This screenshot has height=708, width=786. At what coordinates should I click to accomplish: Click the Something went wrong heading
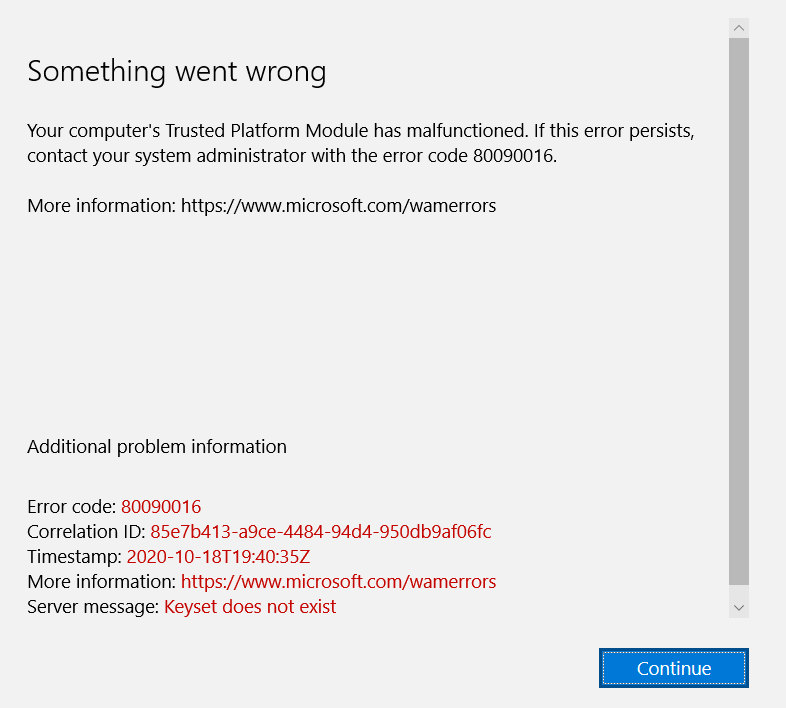point(176,72)
